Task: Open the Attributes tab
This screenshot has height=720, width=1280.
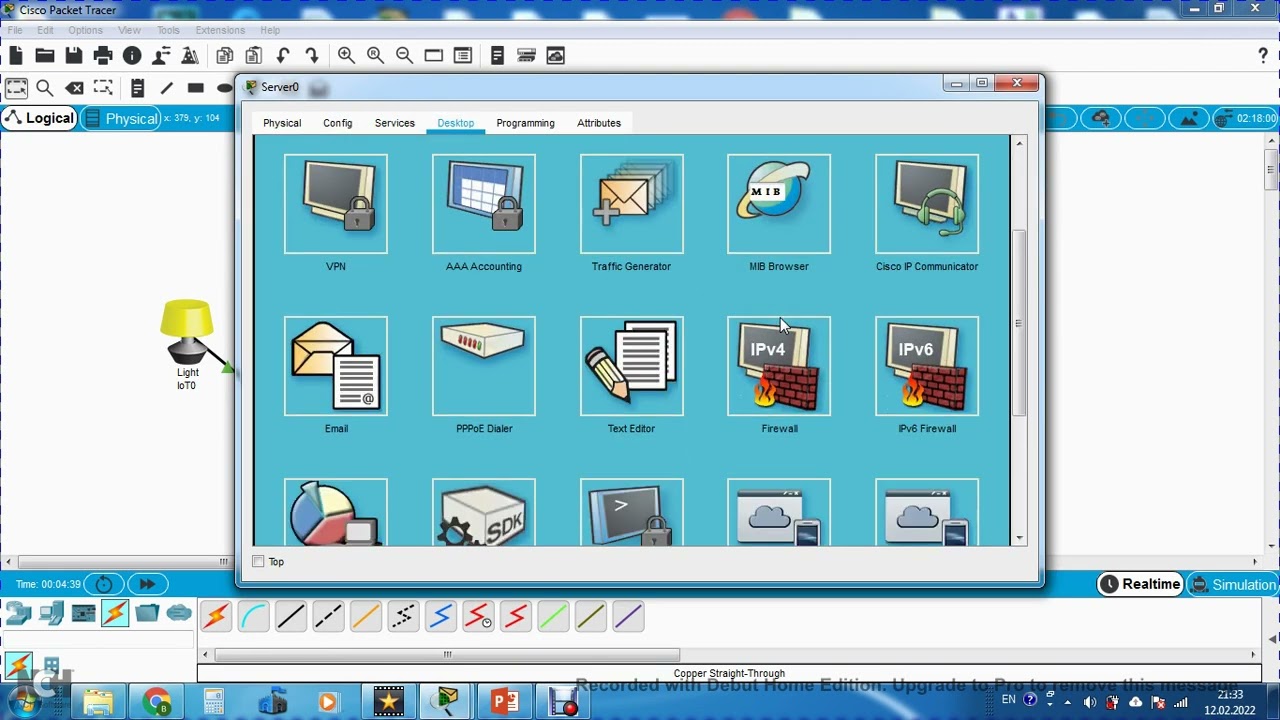Action: coord(599,123)
